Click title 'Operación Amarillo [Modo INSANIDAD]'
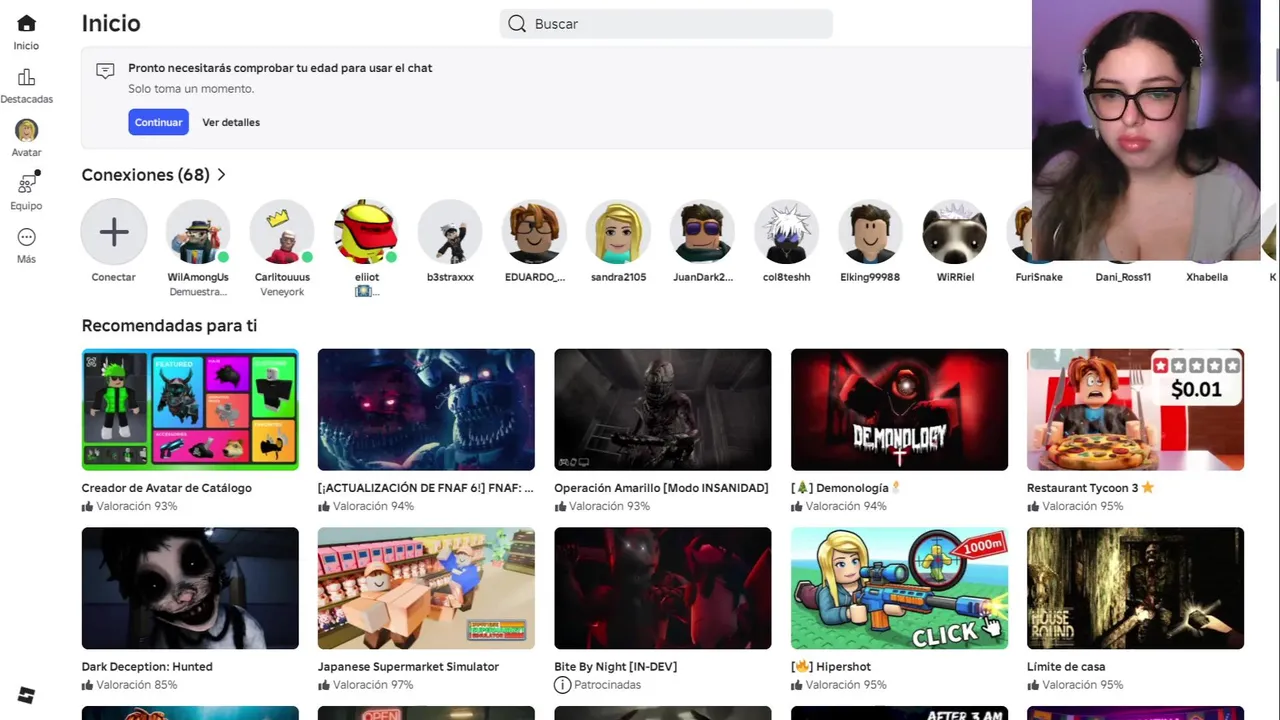This screenshot has width=1280, height=720. (661, 488)
